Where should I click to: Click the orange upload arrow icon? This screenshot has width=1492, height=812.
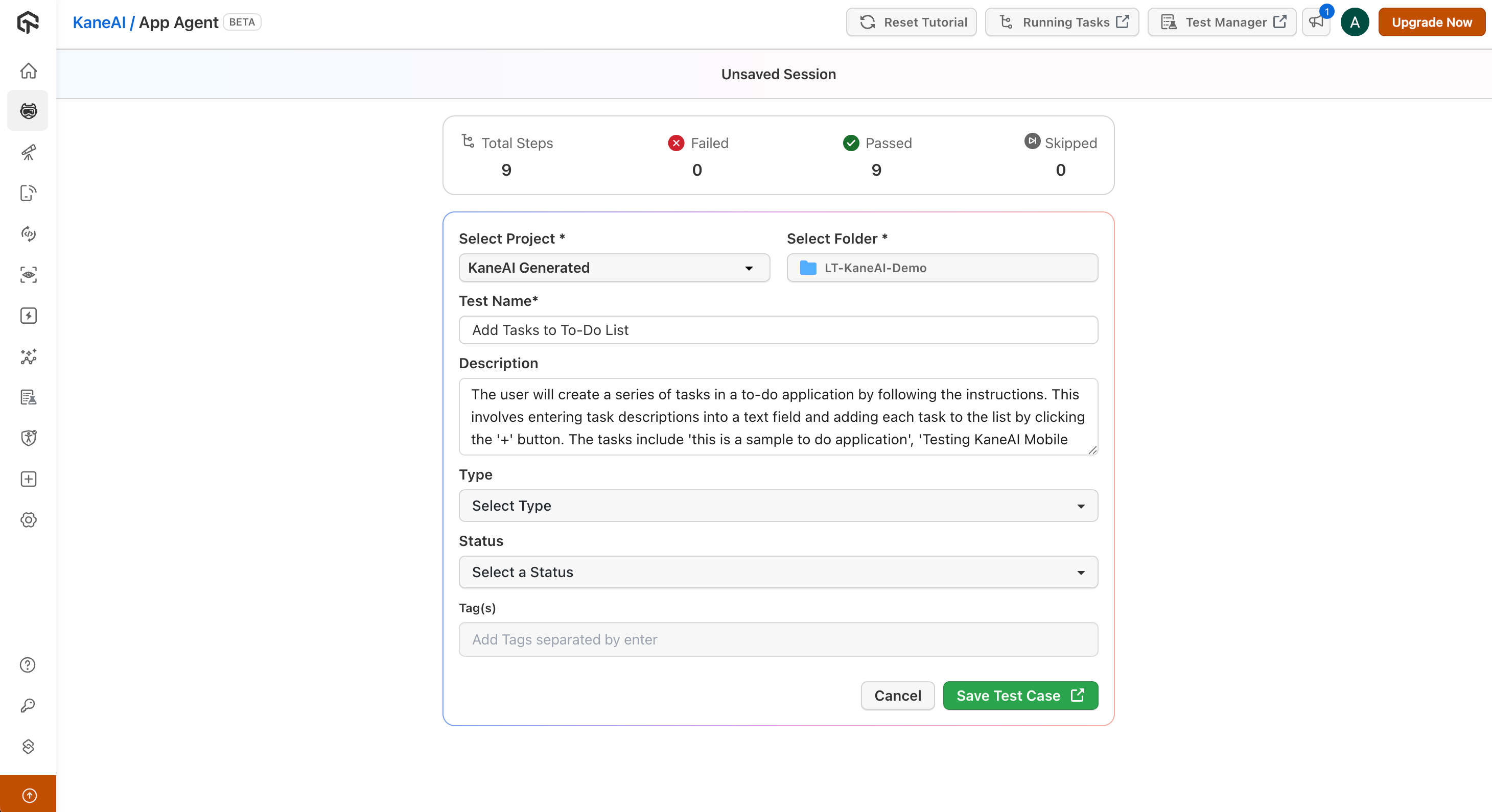tap(29, 795)
